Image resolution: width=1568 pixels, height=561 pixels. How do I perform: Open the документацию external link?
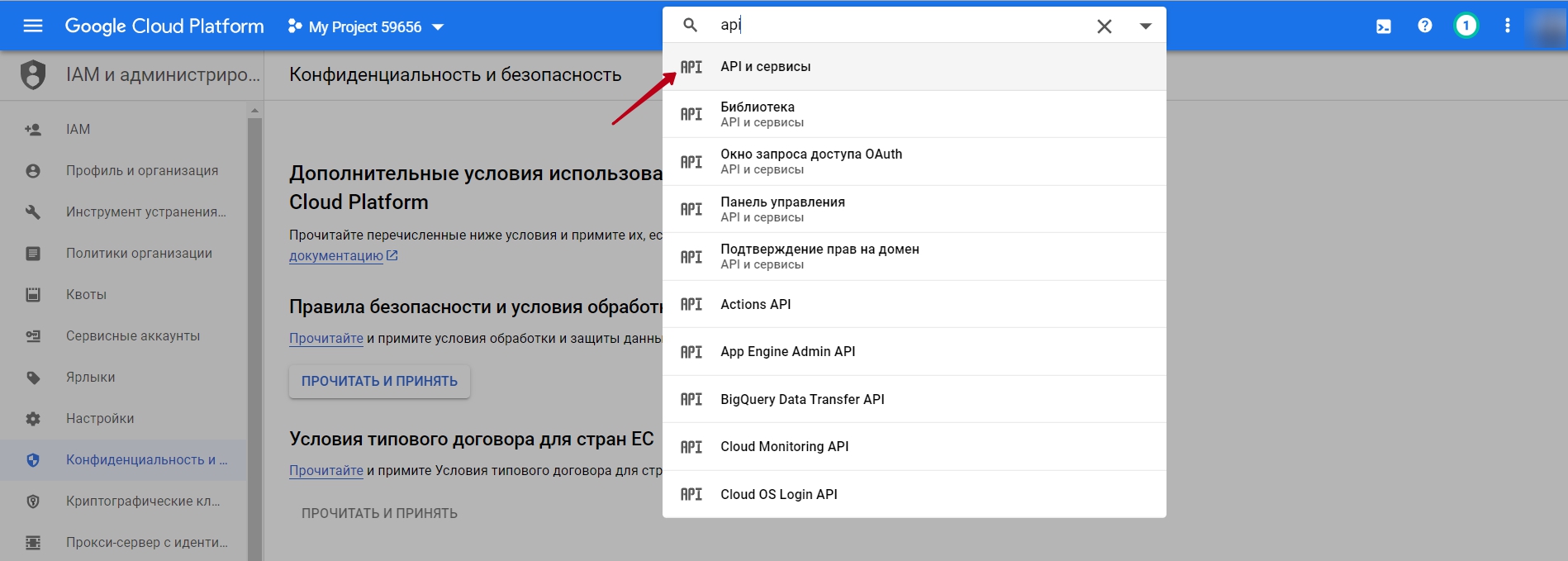tap(344, 255)
